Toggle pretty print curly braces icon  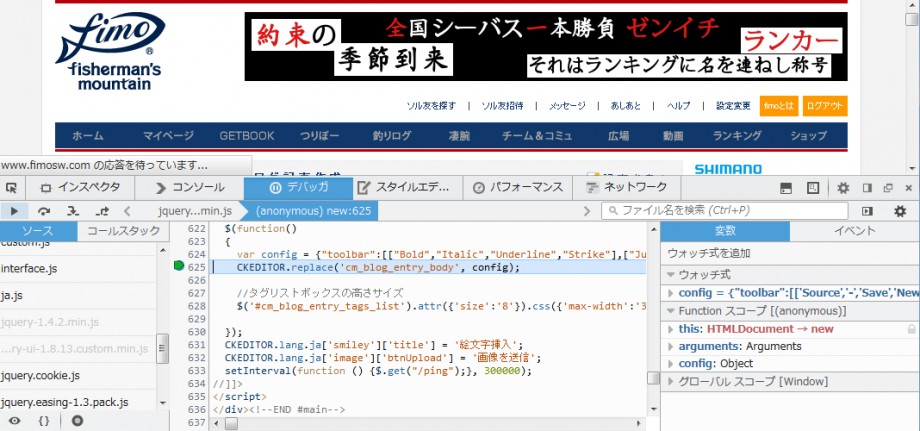tap(44, 421)
